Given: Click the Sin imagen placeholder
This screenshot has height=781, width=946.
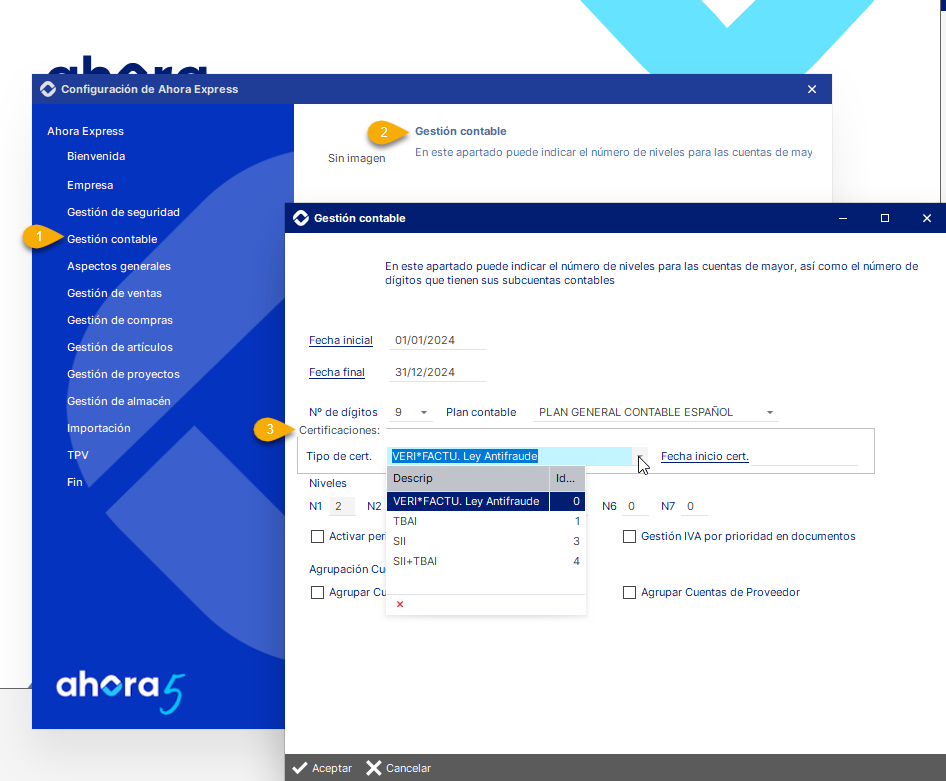Looking at the screenshot, I should click(x=357, y=158).
